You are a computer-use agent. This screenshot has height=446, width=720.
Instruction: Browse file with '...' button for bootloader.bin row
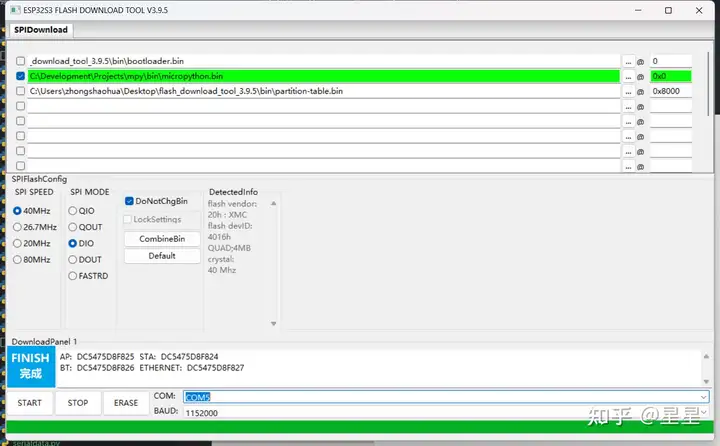point(628,61)
